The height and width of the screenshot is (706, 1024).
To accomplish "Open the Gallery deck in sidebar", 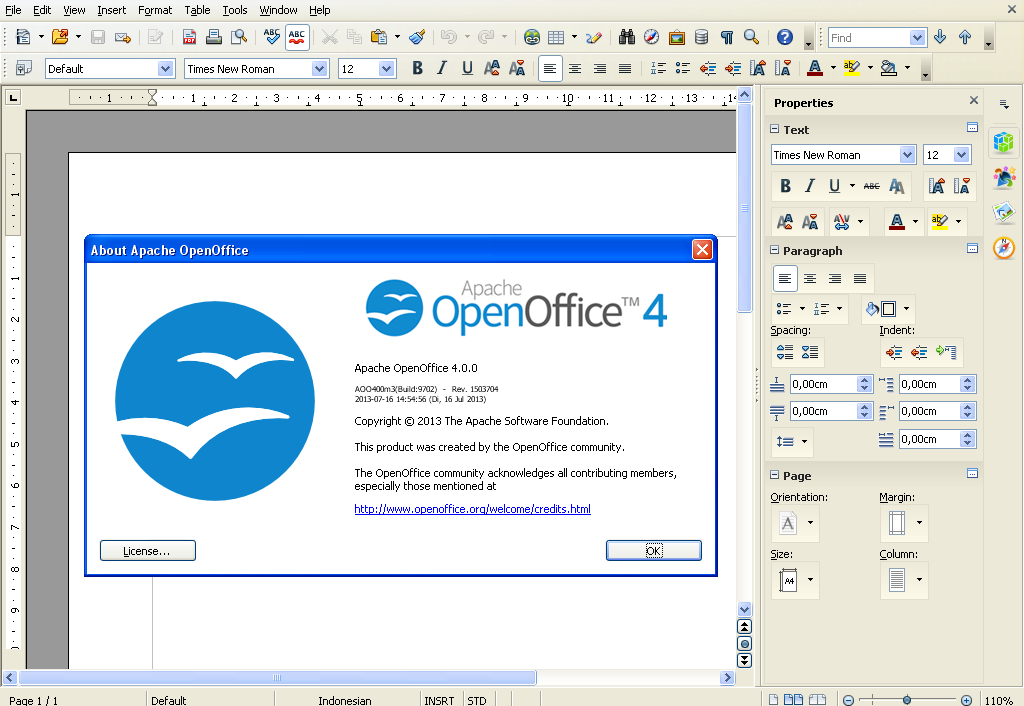I will click(x=1004, y=212).
